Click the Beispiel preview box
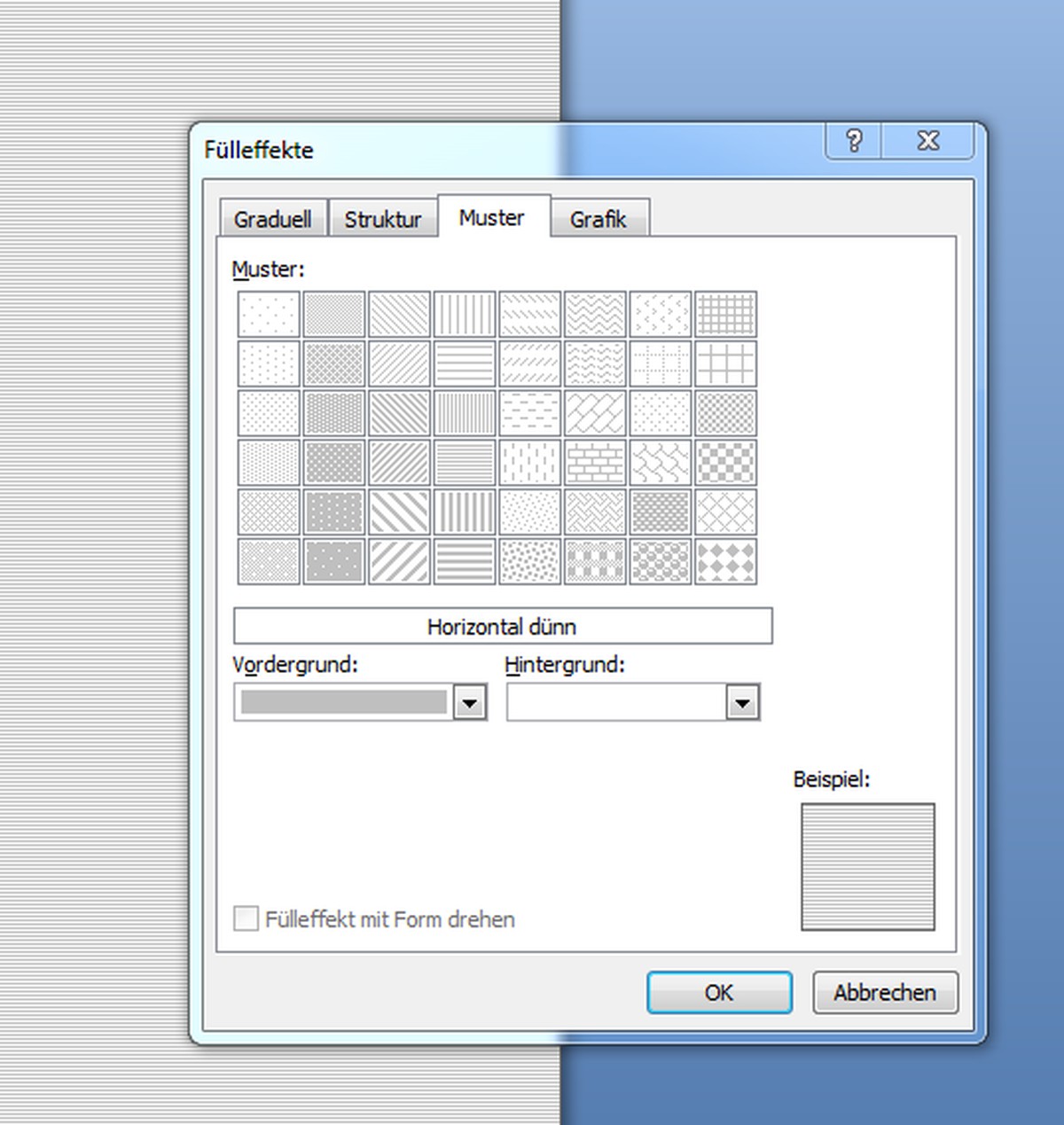Screen dimensions: 1064x1125 867,866
